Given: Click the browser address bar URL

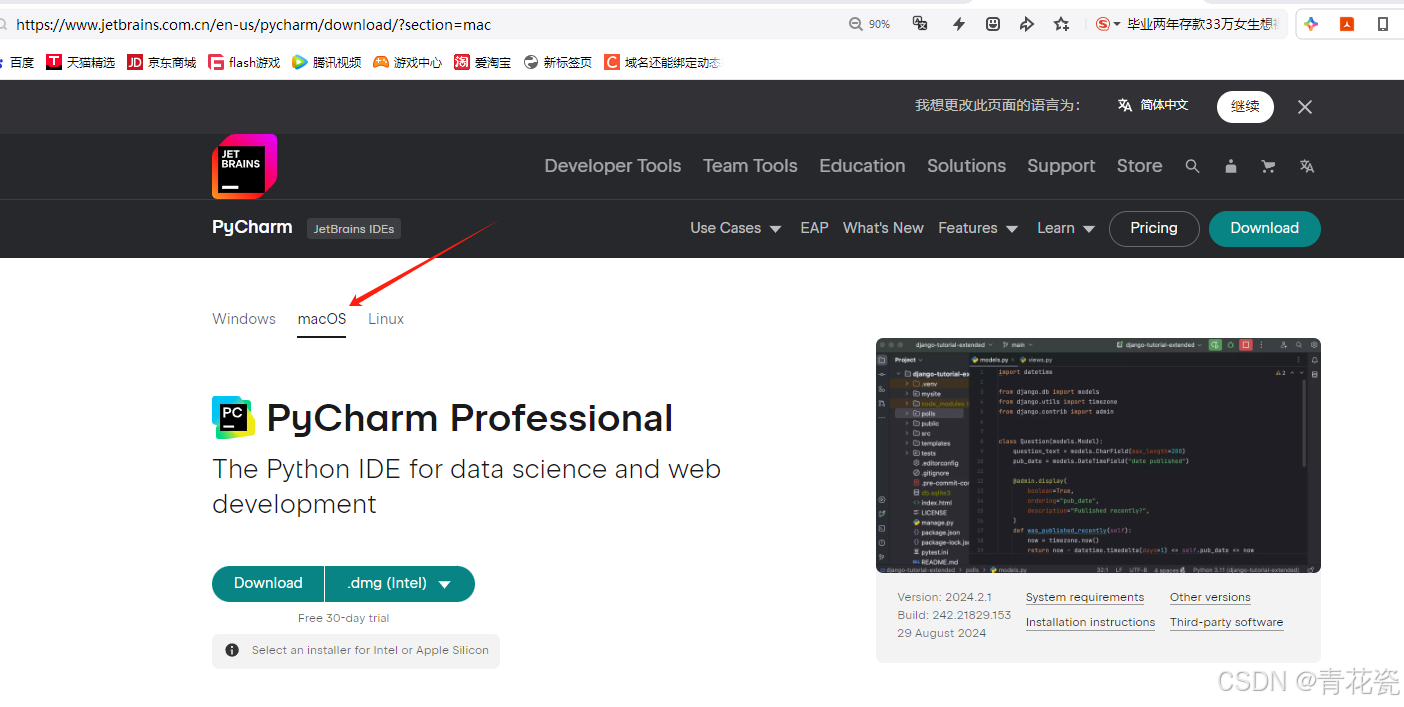Looking at the screenshot, I should point(254,24).
